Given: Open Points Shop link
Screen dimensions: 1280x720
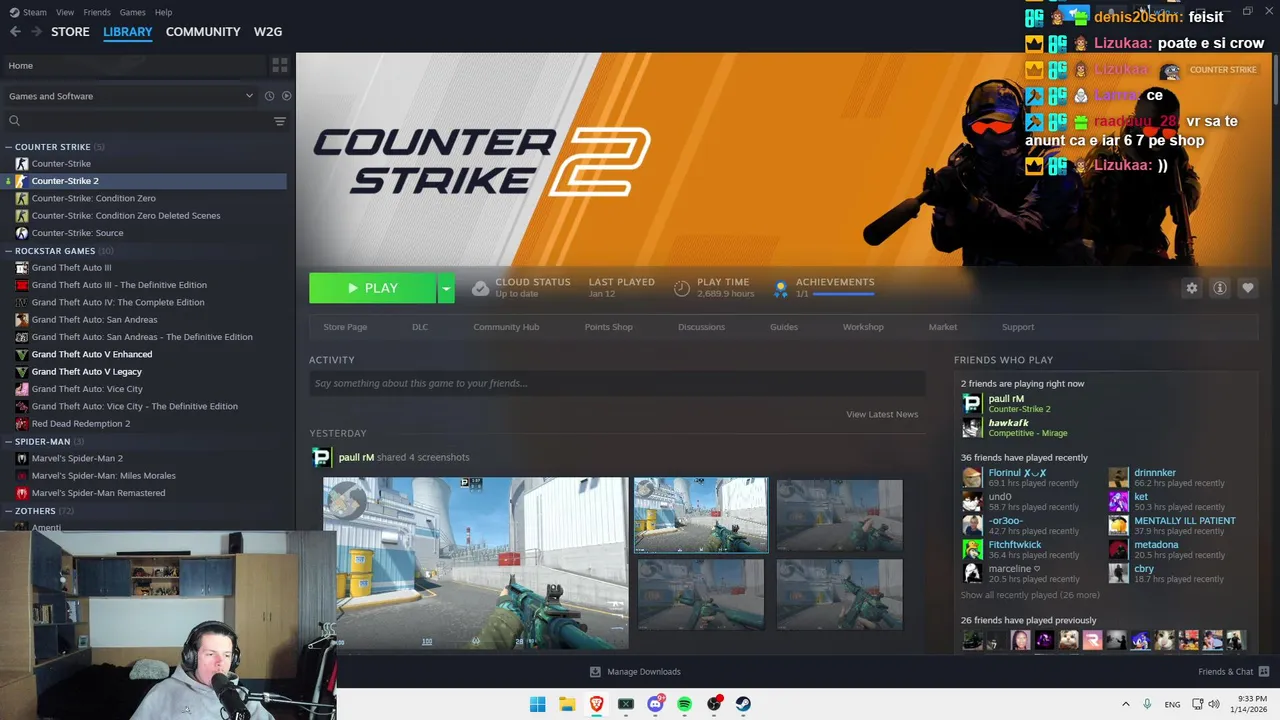Looking at the screenshot, I should [x=609, y=327].
